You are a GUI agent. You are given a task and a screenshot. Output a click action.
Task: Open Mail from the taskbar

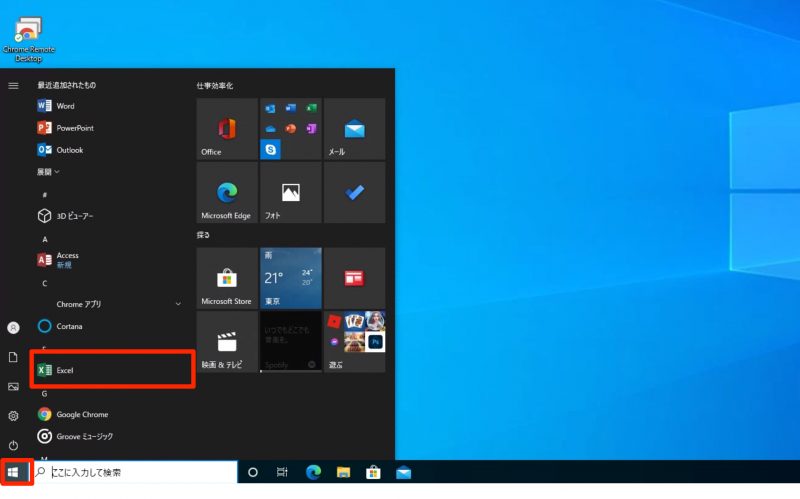pos(404,472)
